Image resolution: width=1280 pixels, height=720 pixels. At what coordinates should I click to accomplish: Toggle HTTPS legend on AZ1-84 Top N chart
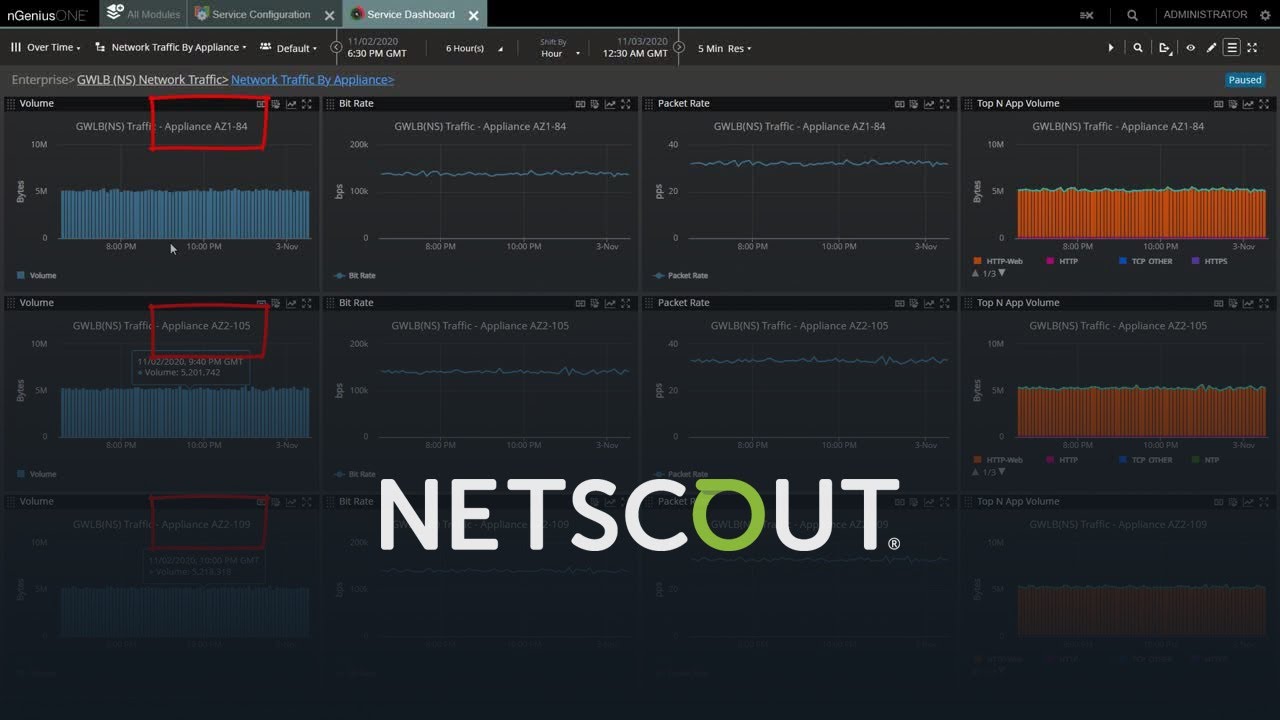1208,261
